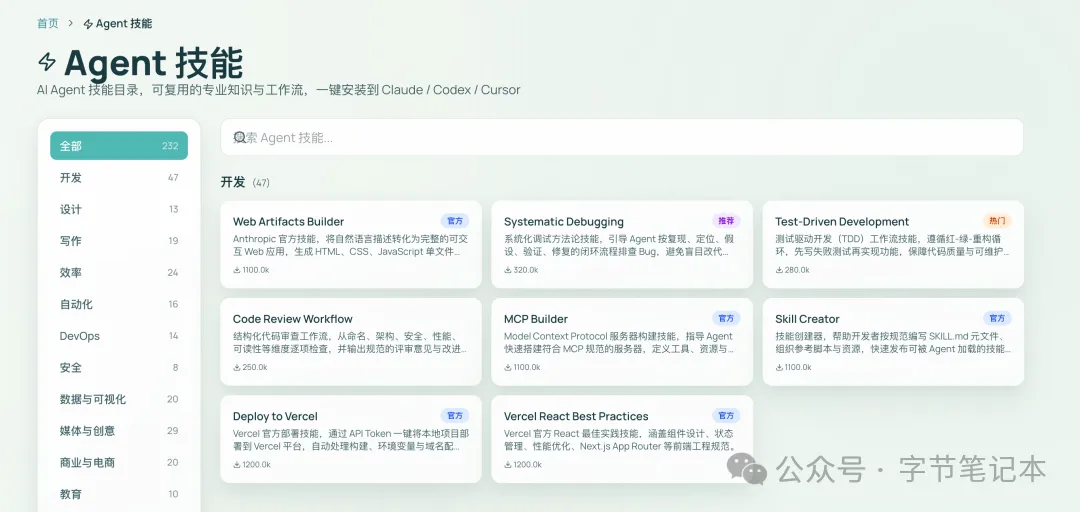Open the 数据与可视化 category
This screenshot has height=512, width=1080.
118,399
